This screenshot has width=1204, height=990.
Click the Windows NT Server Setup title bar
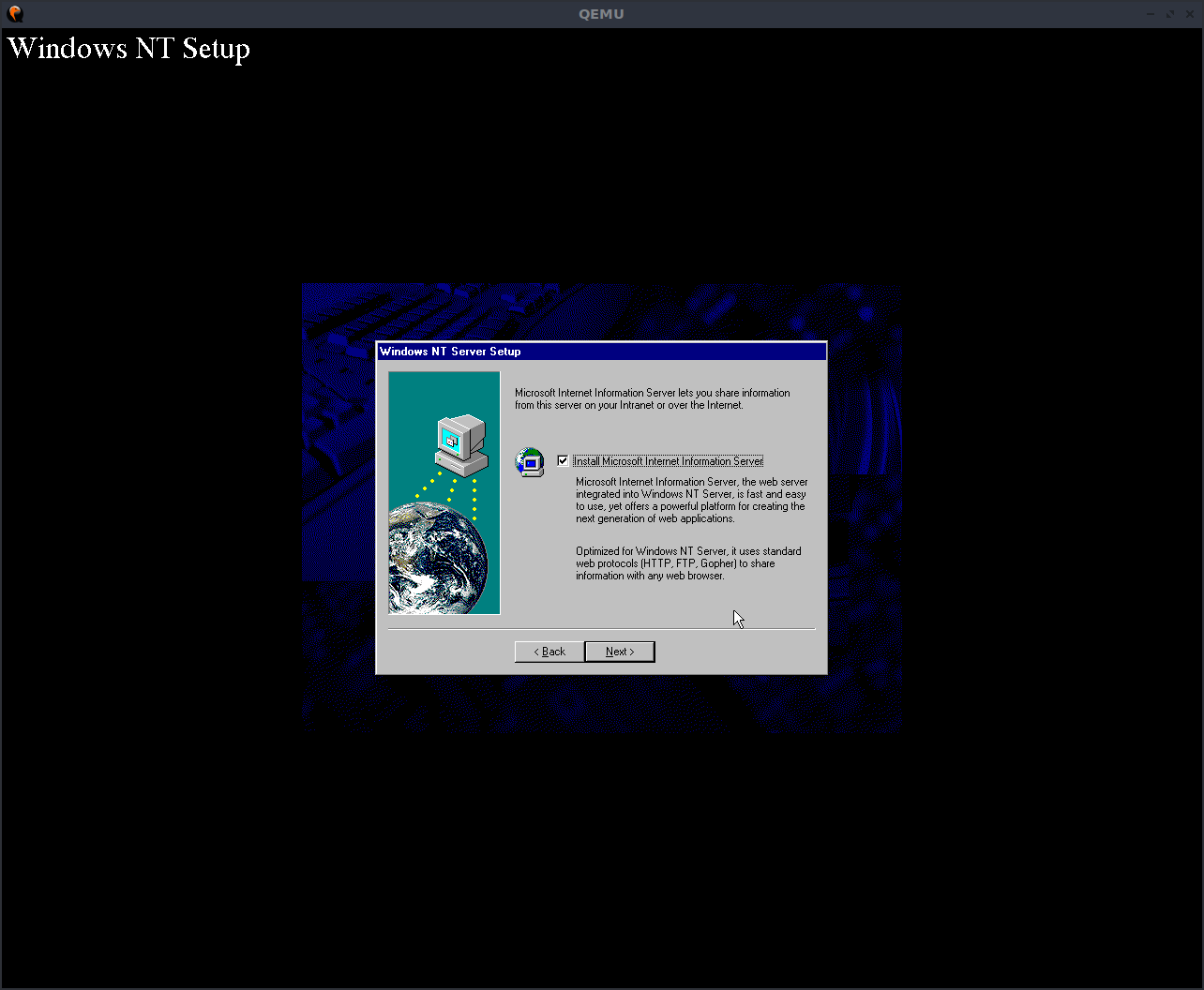point(602,352)
